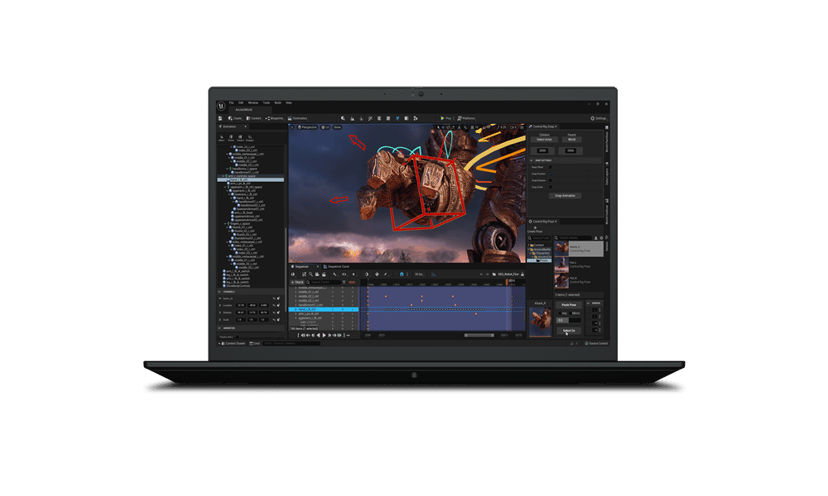Viewport: 828px width, 496px height.
Task: Open the Content toolbar button
Action: pyautogui.click(x=253, y=118)
